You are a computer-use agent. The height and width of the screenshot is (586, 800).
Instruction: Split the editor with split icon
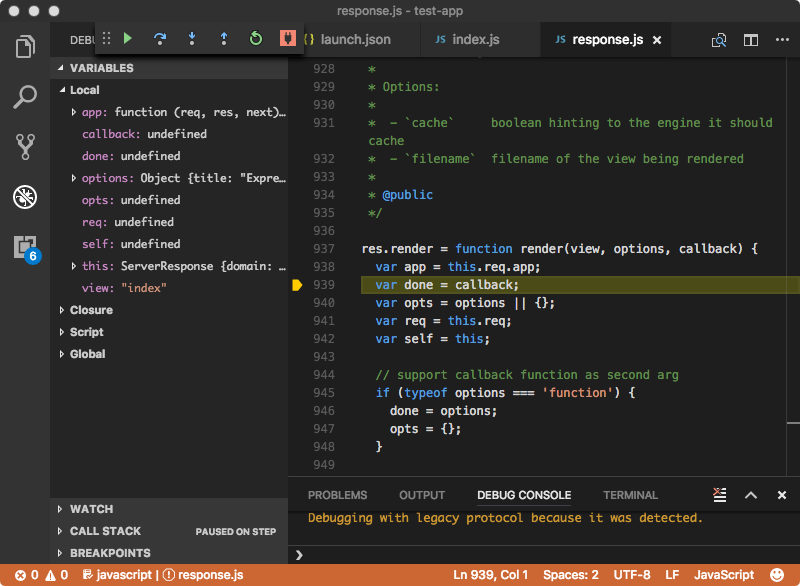click(x=751, y=40)
